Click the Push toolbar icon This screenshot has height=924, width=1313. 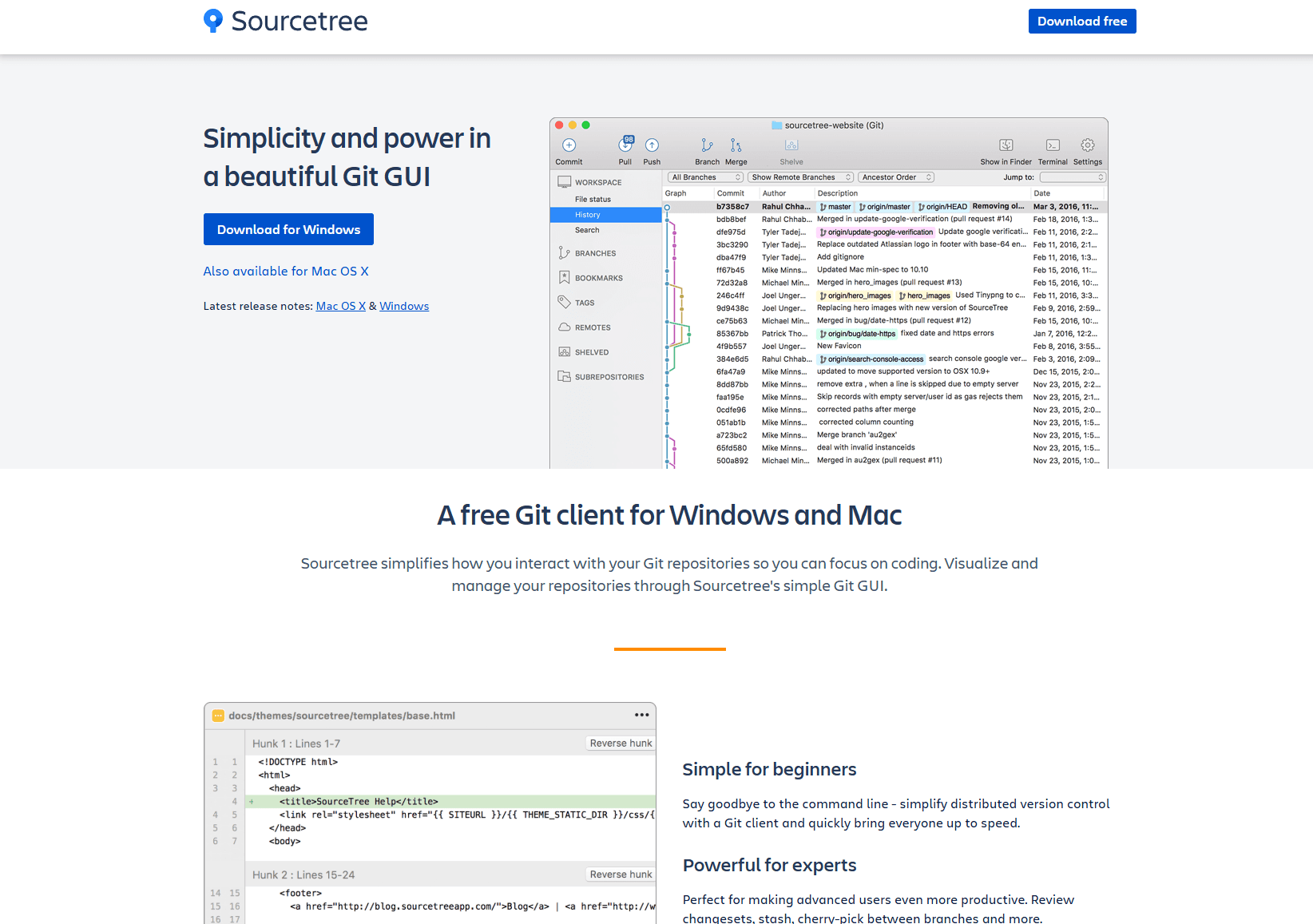coord(652,145)
